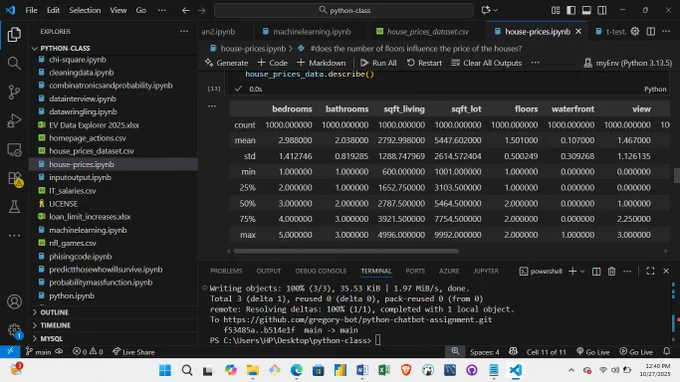Run All notebook cells
The image size is (680, 382).
(378, 63)
